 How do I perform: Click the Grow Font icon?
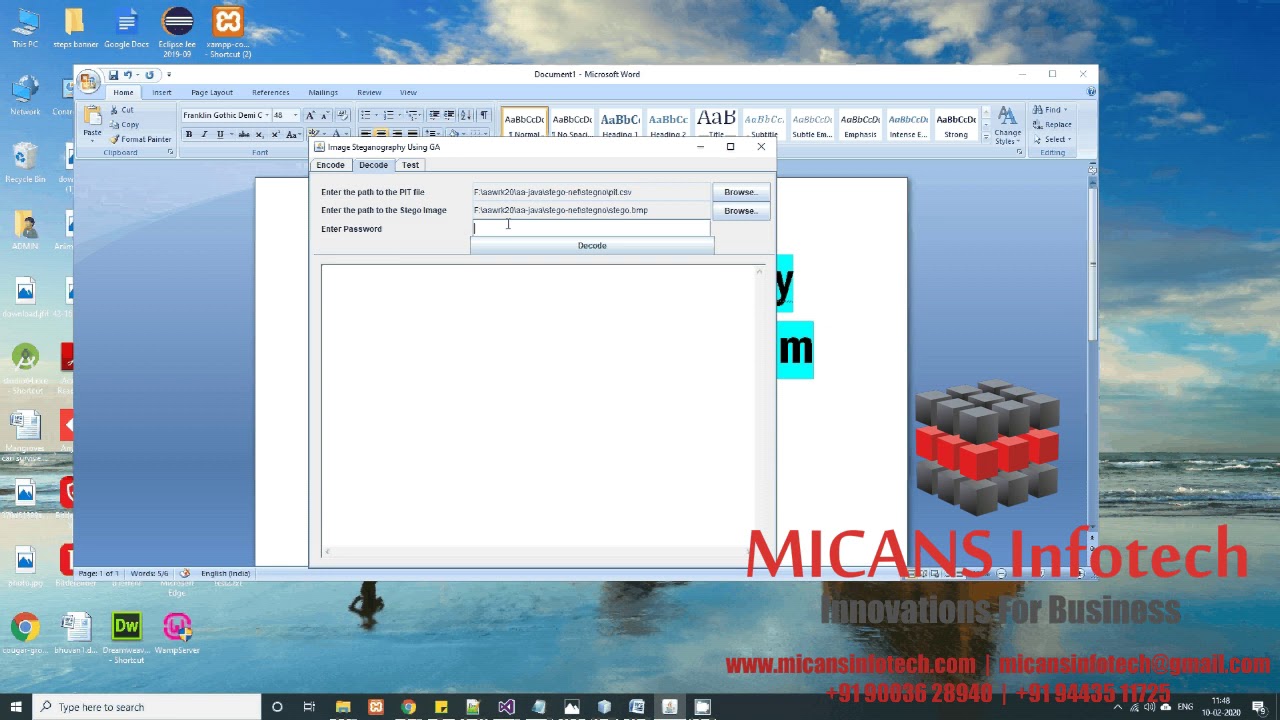point(311,115)
